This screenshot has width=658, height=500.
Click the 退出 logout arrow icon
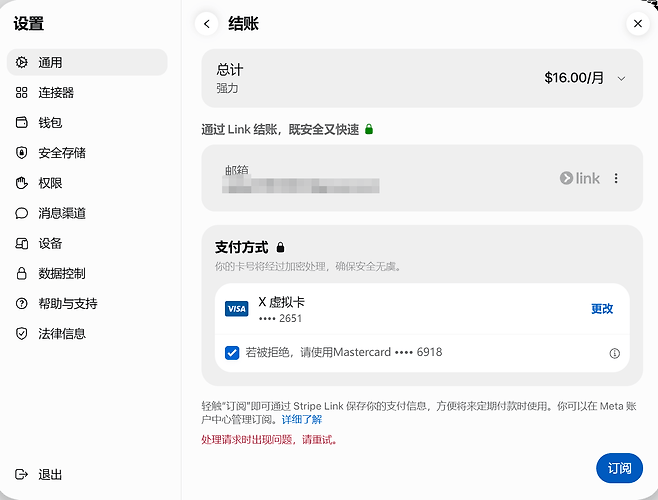[x=21, y=474]
